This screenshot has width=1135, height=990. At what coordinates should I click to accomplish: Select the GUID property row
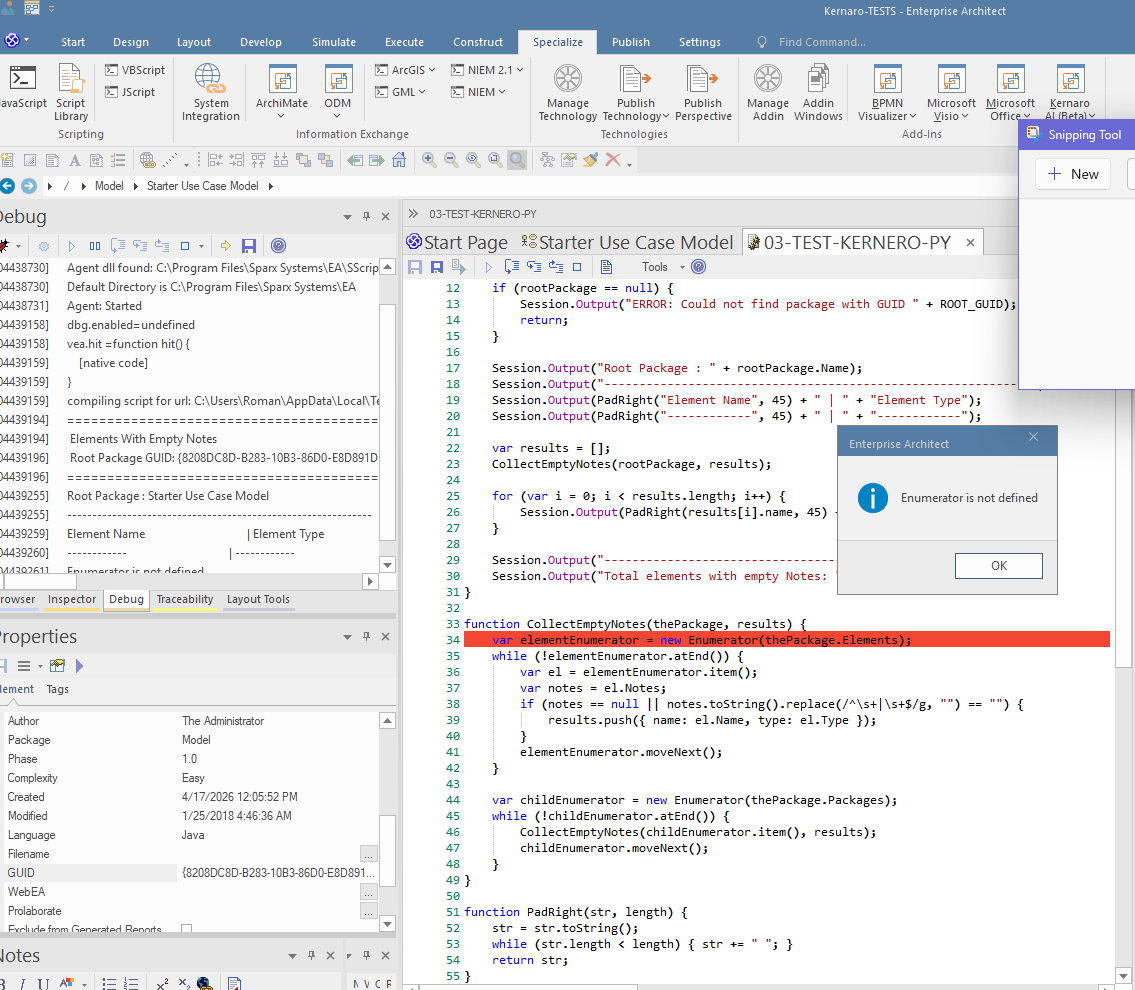click(190, 873)
